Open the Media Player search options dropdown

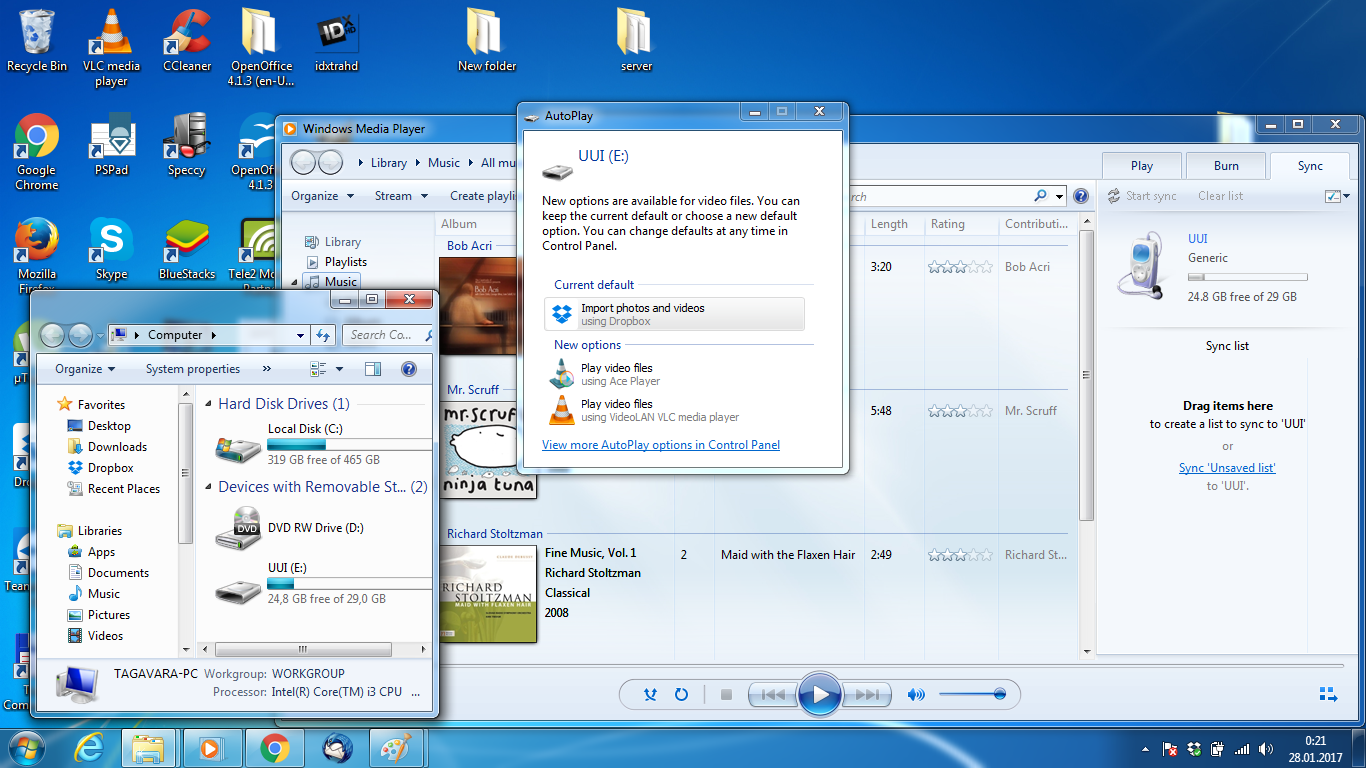tap(1059, 196)
